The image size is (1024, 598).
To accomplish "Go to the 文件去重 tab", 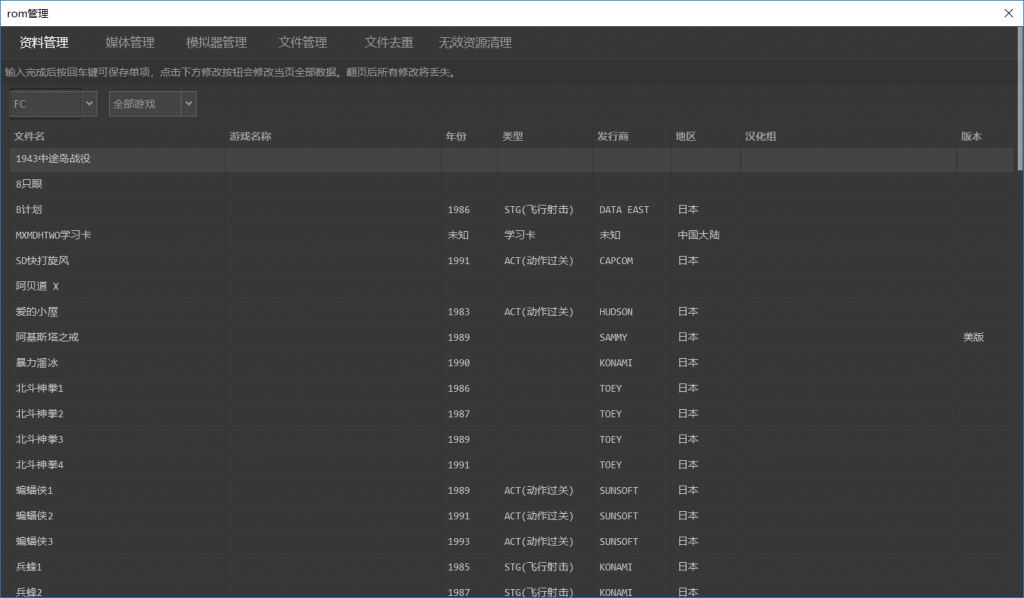I will 389,43.
